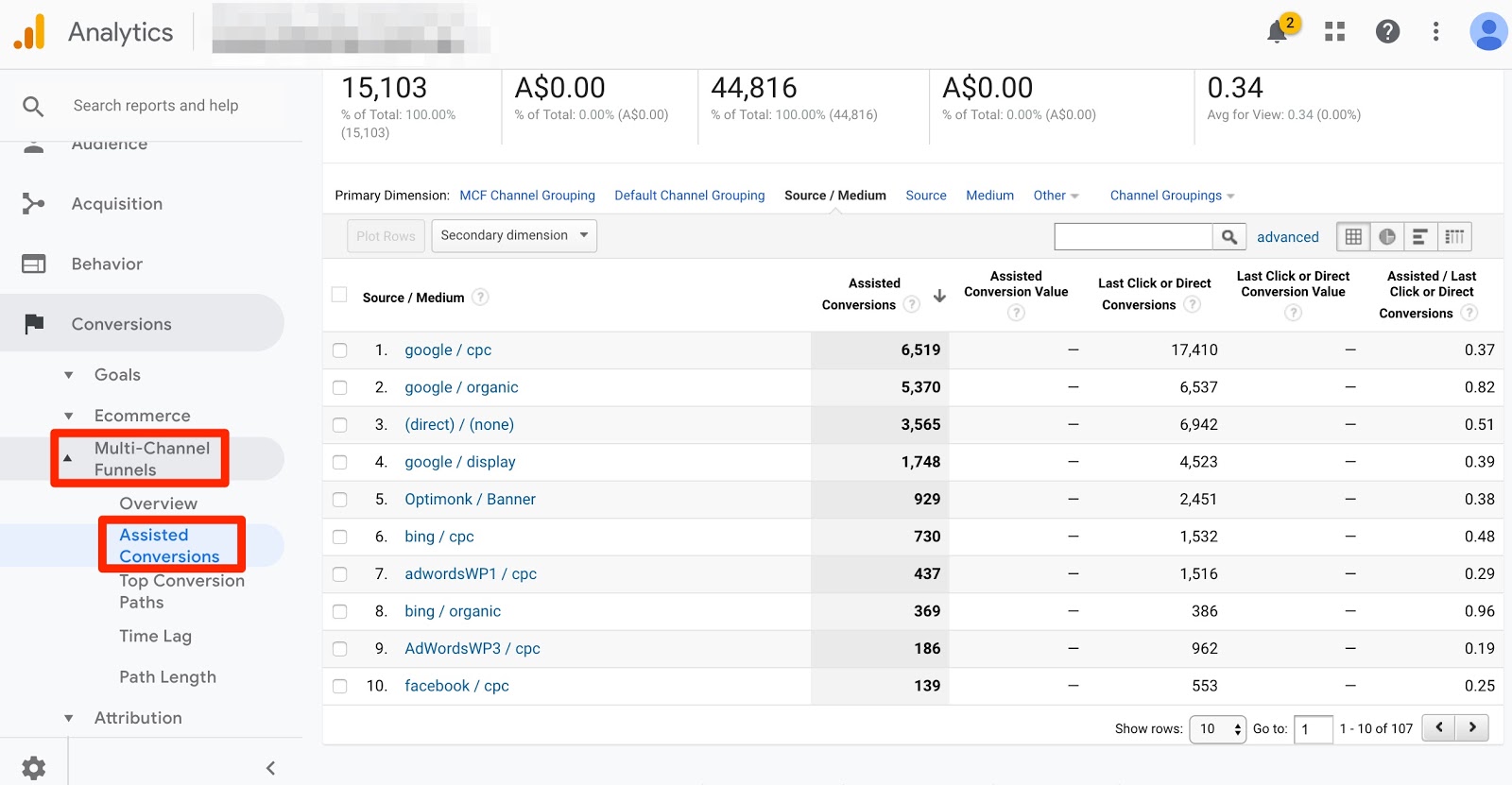1512x785 pixels.
Task: Focus the Go to row field
Action: coord(1313,728)
